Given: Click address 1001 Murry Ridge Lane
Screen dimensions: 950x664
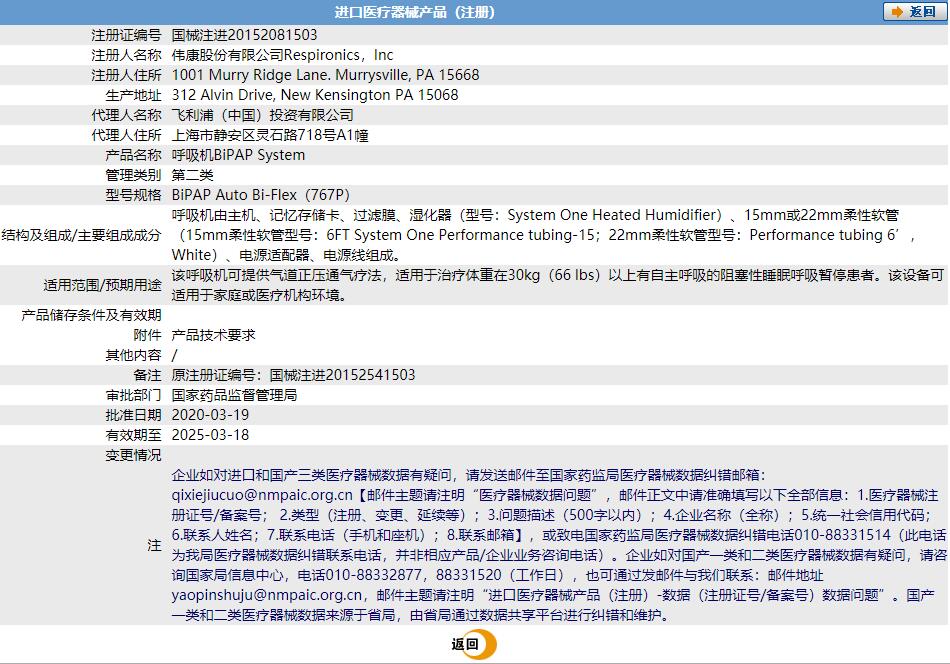Looking at the screenshot, I should 251,75.
